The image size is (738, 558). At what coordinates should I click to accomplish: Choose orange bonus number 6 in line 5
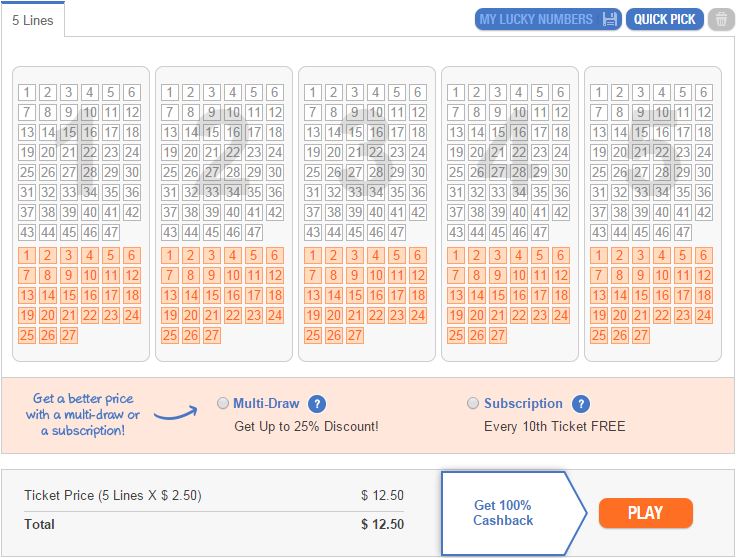704,255
